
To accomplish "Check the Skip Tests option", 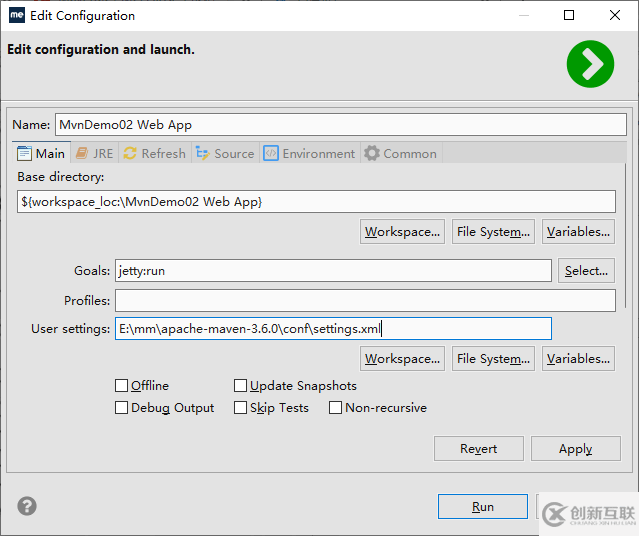I will [241, 407].
